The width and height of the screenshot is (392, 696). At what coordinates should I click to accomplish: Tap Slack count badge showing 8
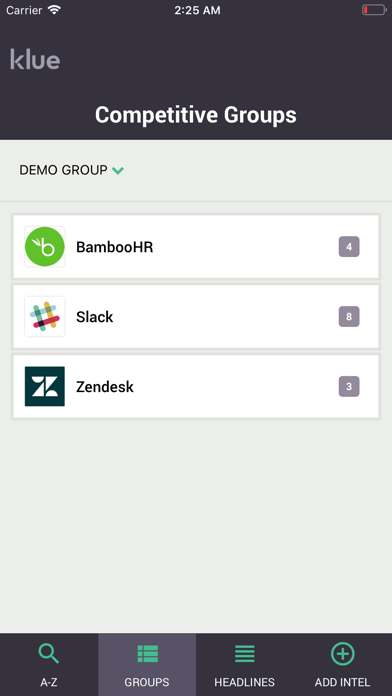click(x=349, y=316)
